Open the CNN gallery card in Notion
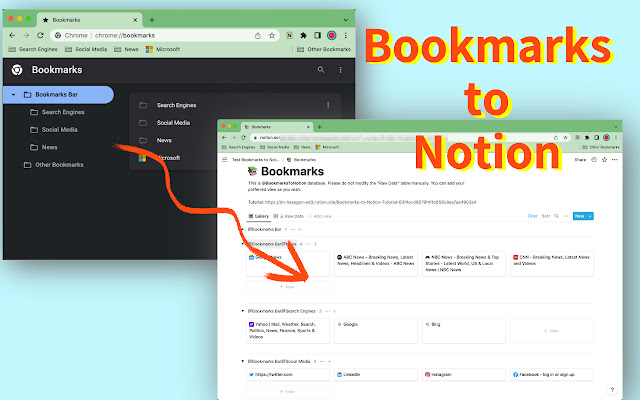This screenshot has width=640, height=400. click(552, 264)
